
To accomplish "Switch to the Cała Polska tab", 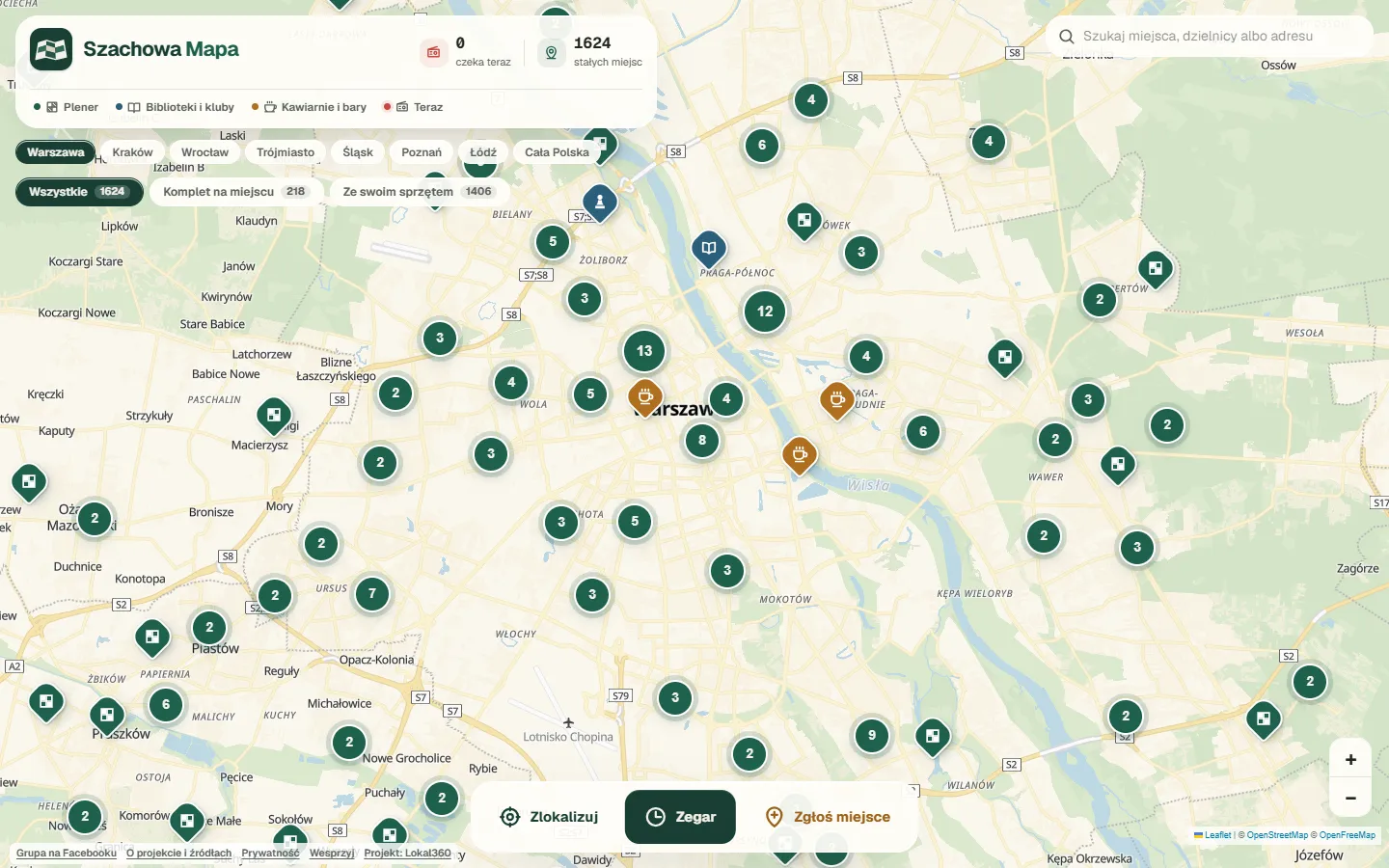I will click(x=557, y=152).
